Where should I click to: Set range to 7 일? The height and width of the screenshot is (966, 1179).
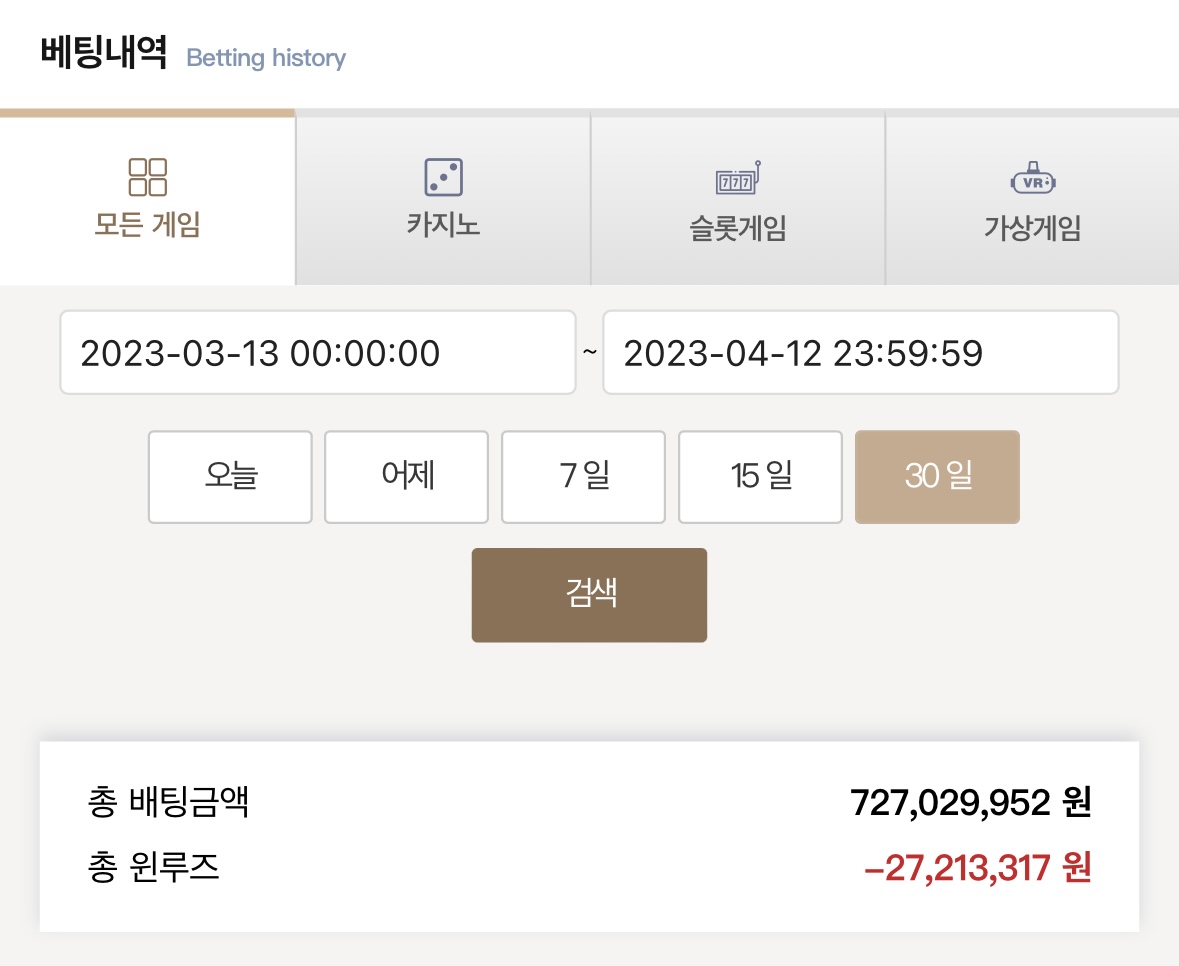tap(583, 477)
